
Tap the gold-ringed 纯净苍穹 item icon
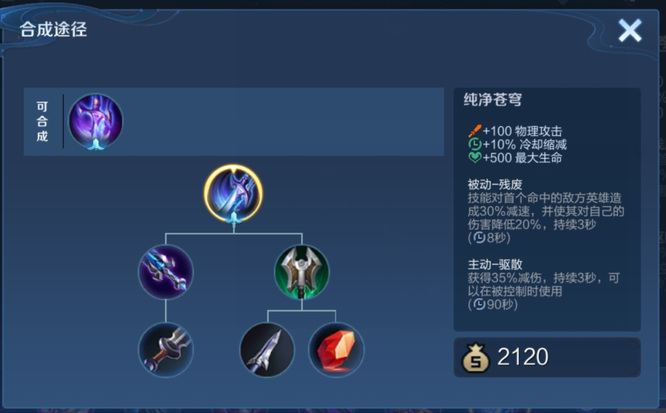click(233, 194)
